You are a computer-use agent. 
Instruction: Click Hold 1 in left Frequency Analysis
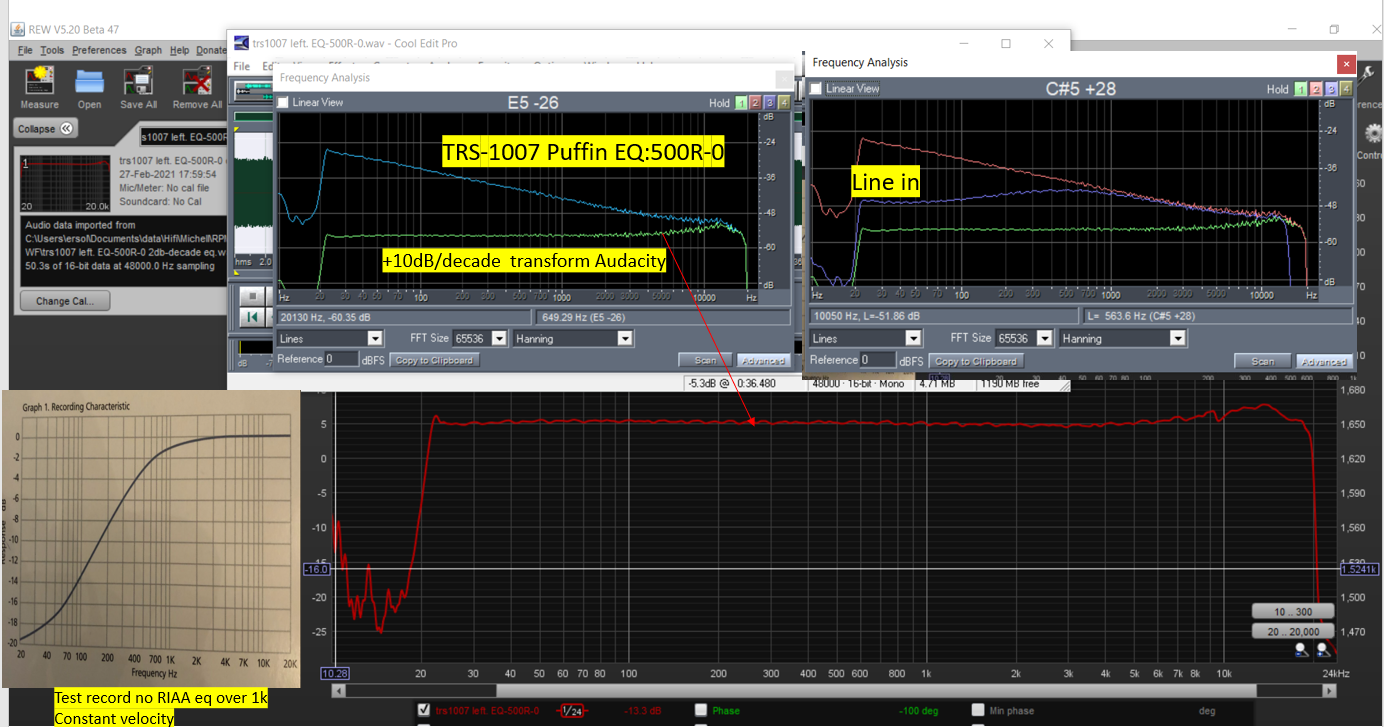pyautogui.click(x=741, y=102)
